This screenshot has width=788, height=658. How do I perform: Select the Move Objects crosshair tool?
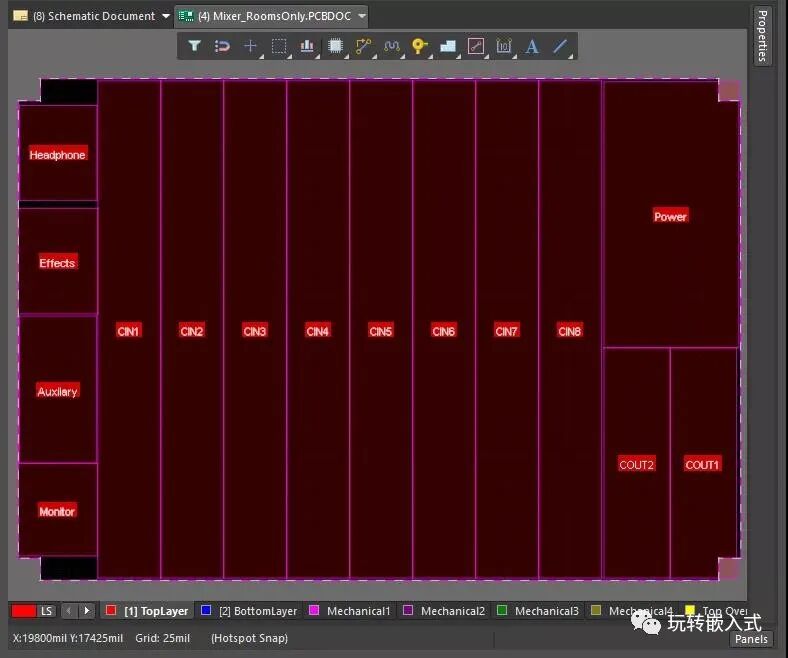coord(250,46)
